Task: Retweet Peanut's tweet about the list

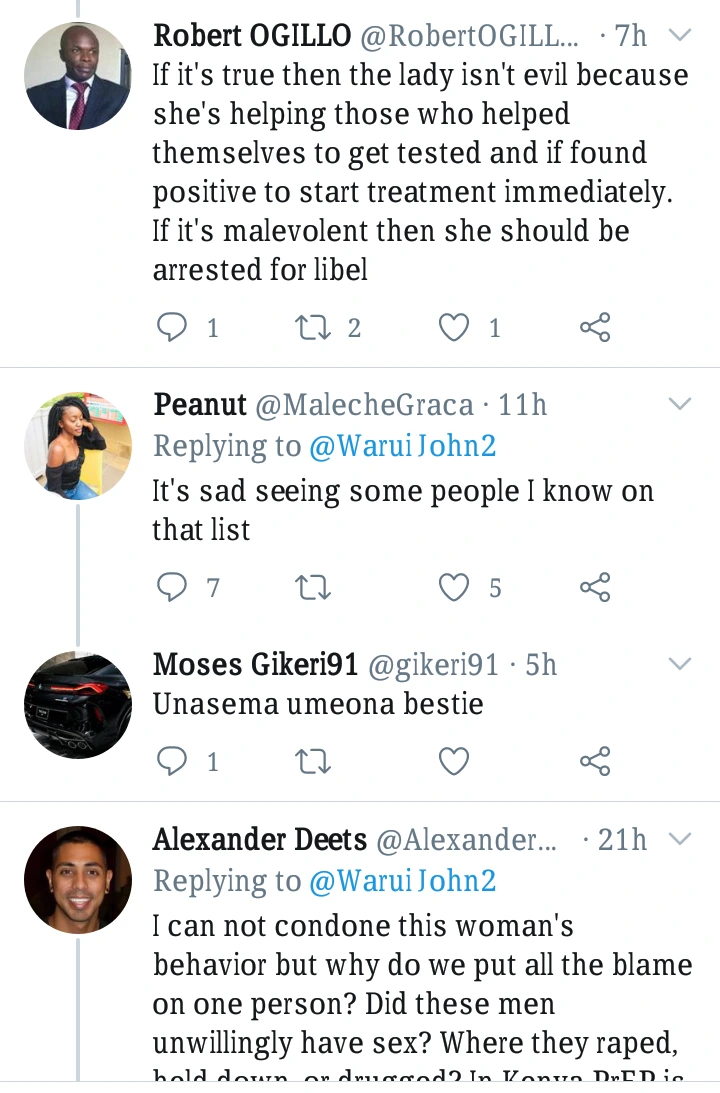Action: point(313,588)
